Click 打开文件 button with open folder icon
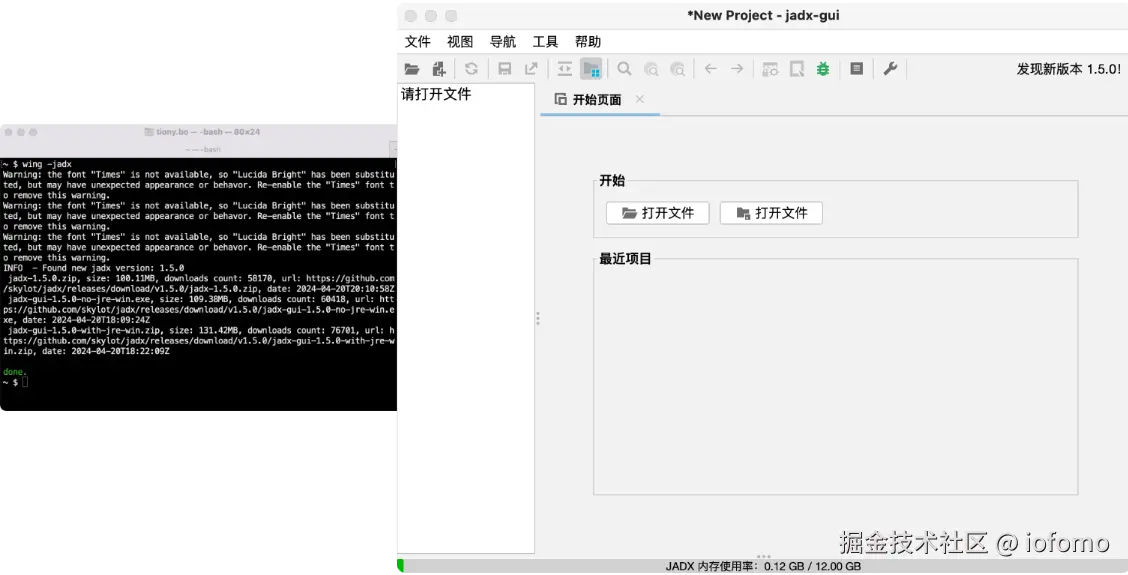Image resolution: width=1128 pixels, height=575 pixels. 658,213
